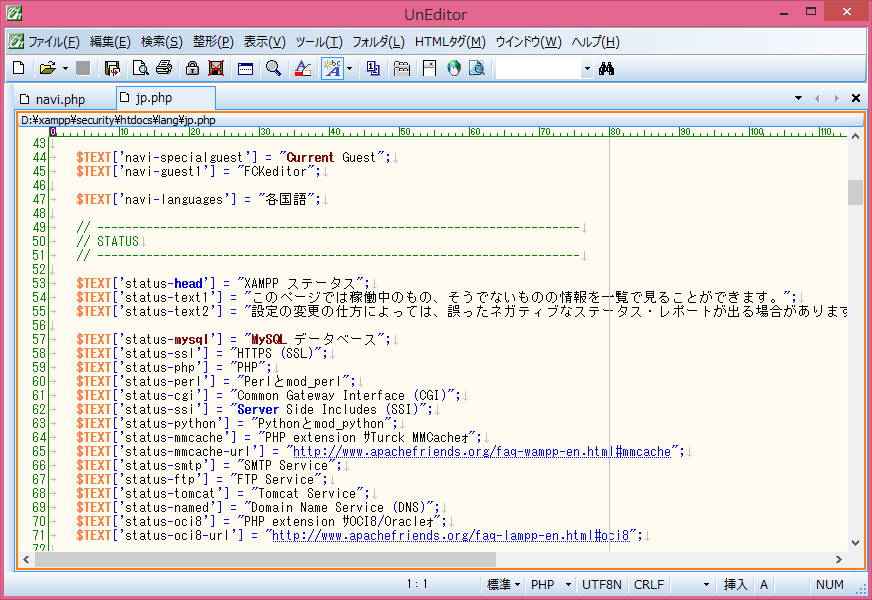Click the magnifying glass search icon

(x=273, y=68)
